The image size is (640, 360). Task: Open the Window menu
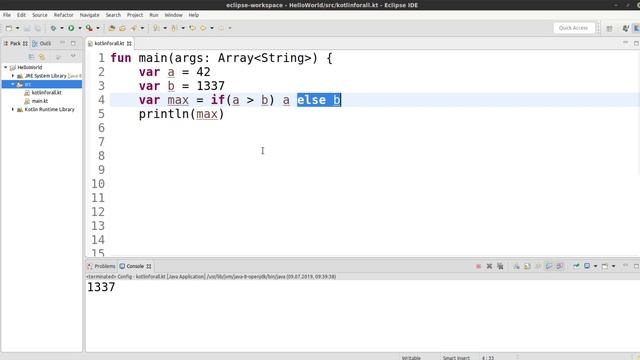173,15
